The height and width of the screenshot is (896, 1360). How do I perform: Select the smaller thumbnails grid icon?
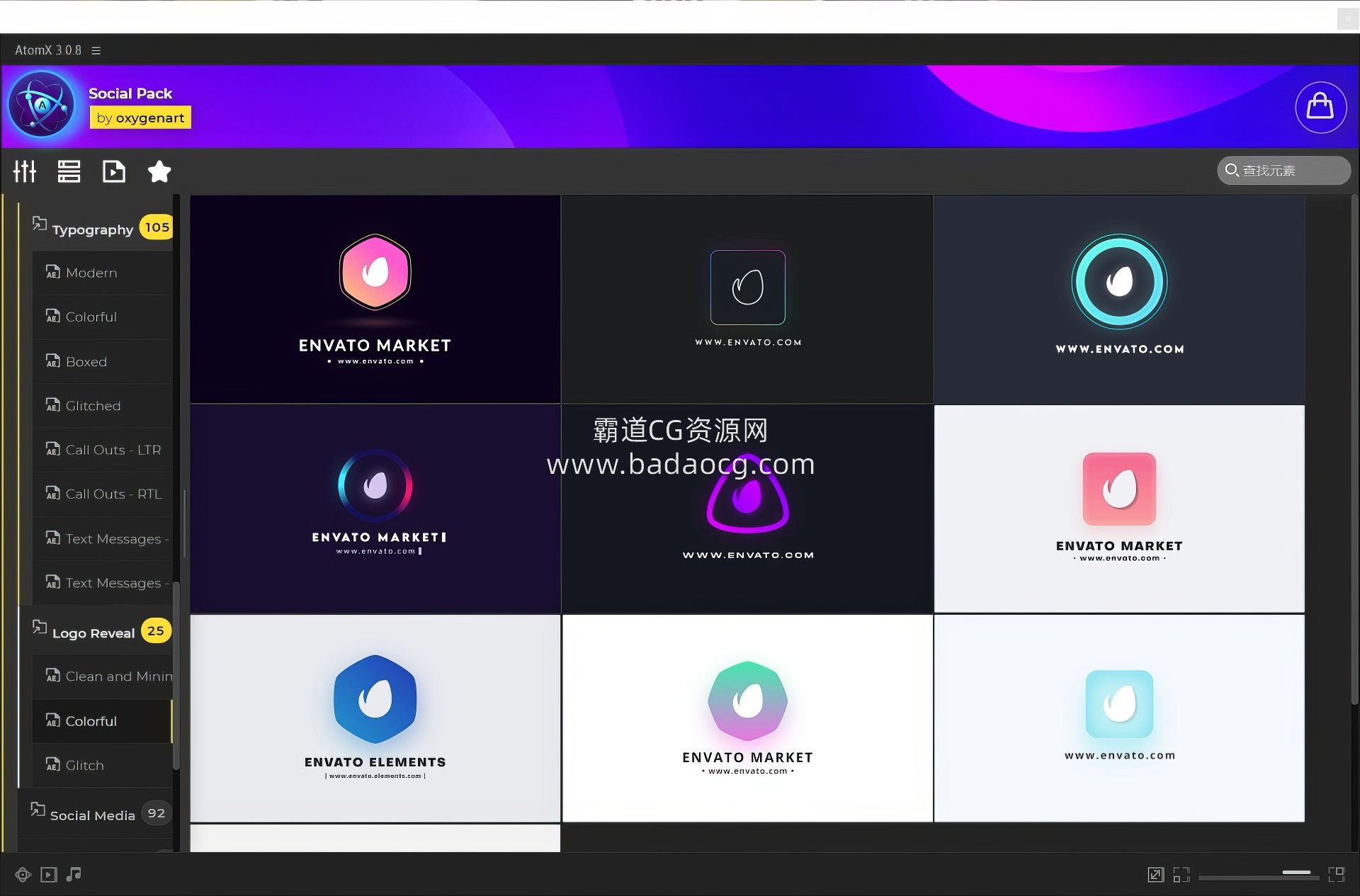point(1181,875)
